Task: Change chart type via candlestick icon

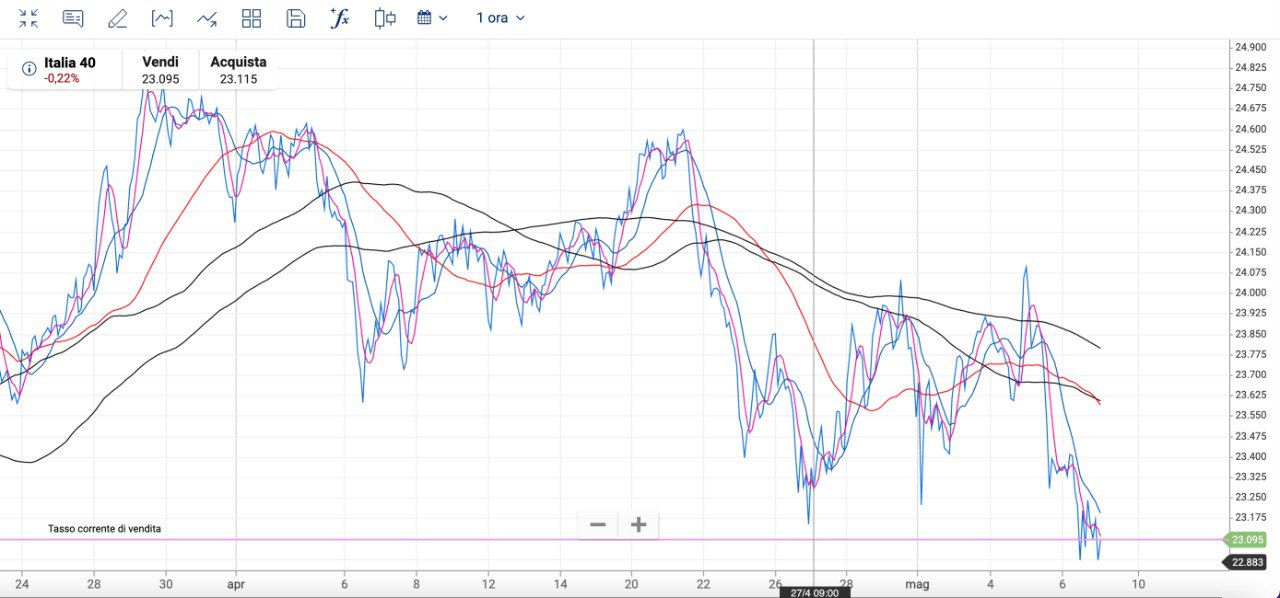Action: [x=385, y=18]
